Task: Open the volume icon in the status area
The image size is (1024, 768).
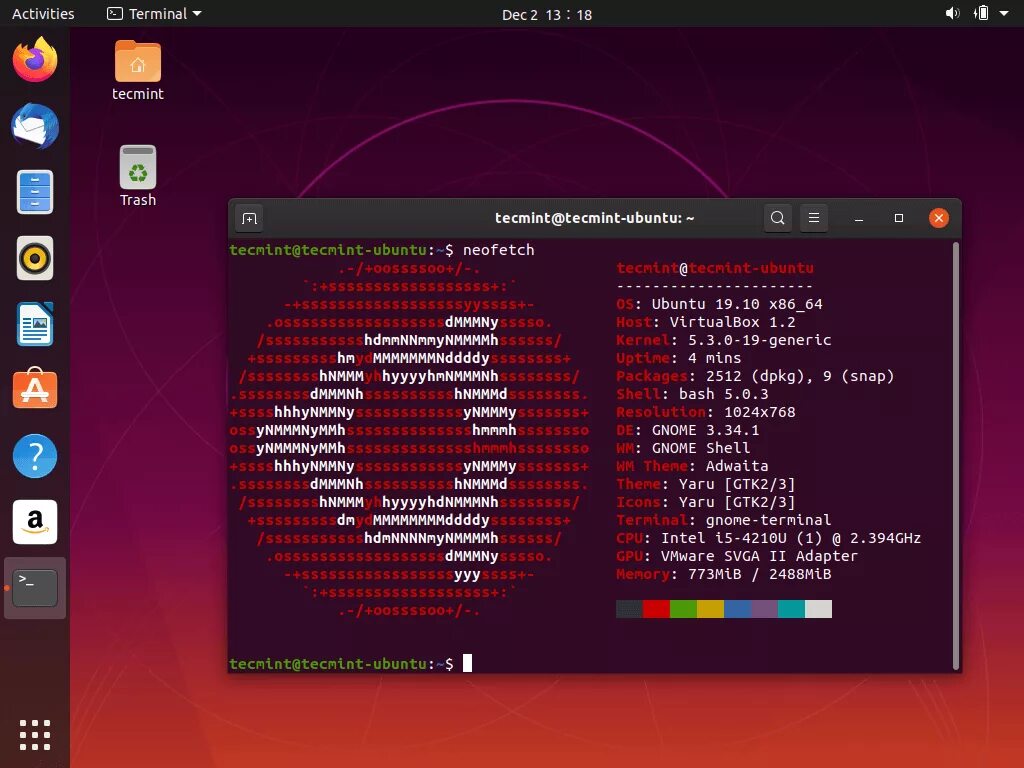Action: (952, 14)
